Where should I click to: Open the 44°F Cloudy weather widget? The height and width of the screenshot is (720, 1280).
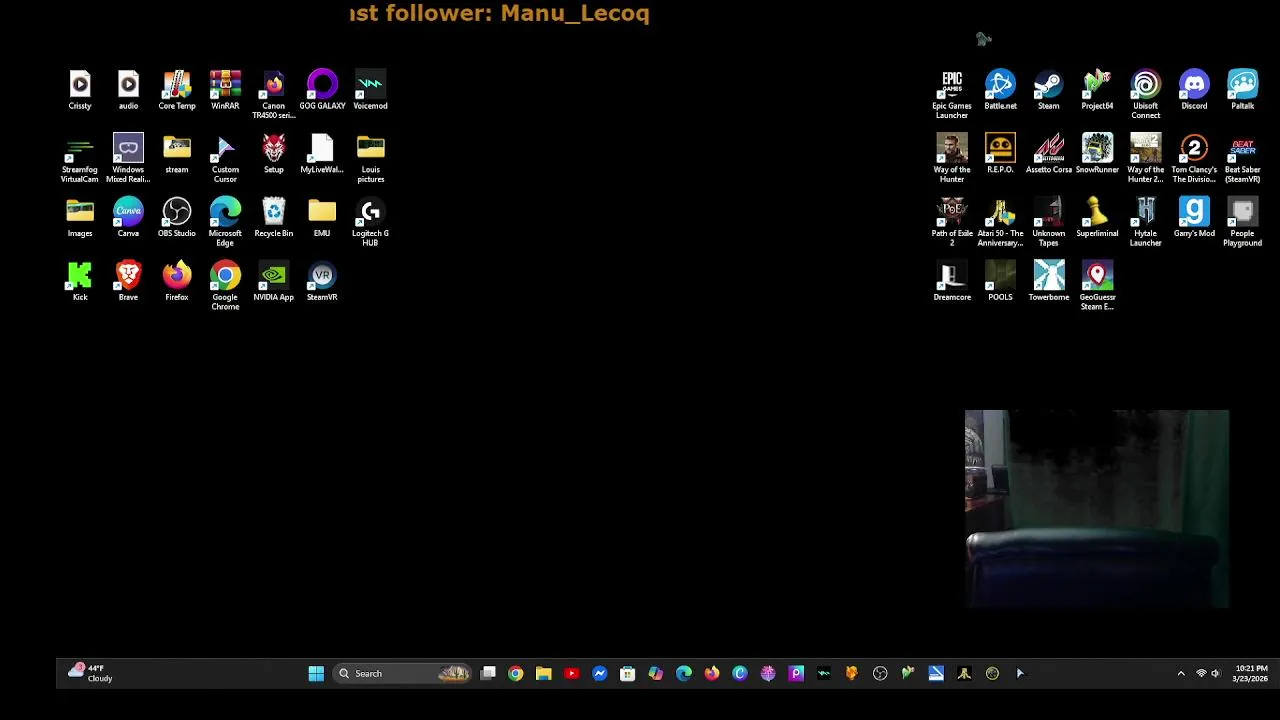[x=90, y=673]
